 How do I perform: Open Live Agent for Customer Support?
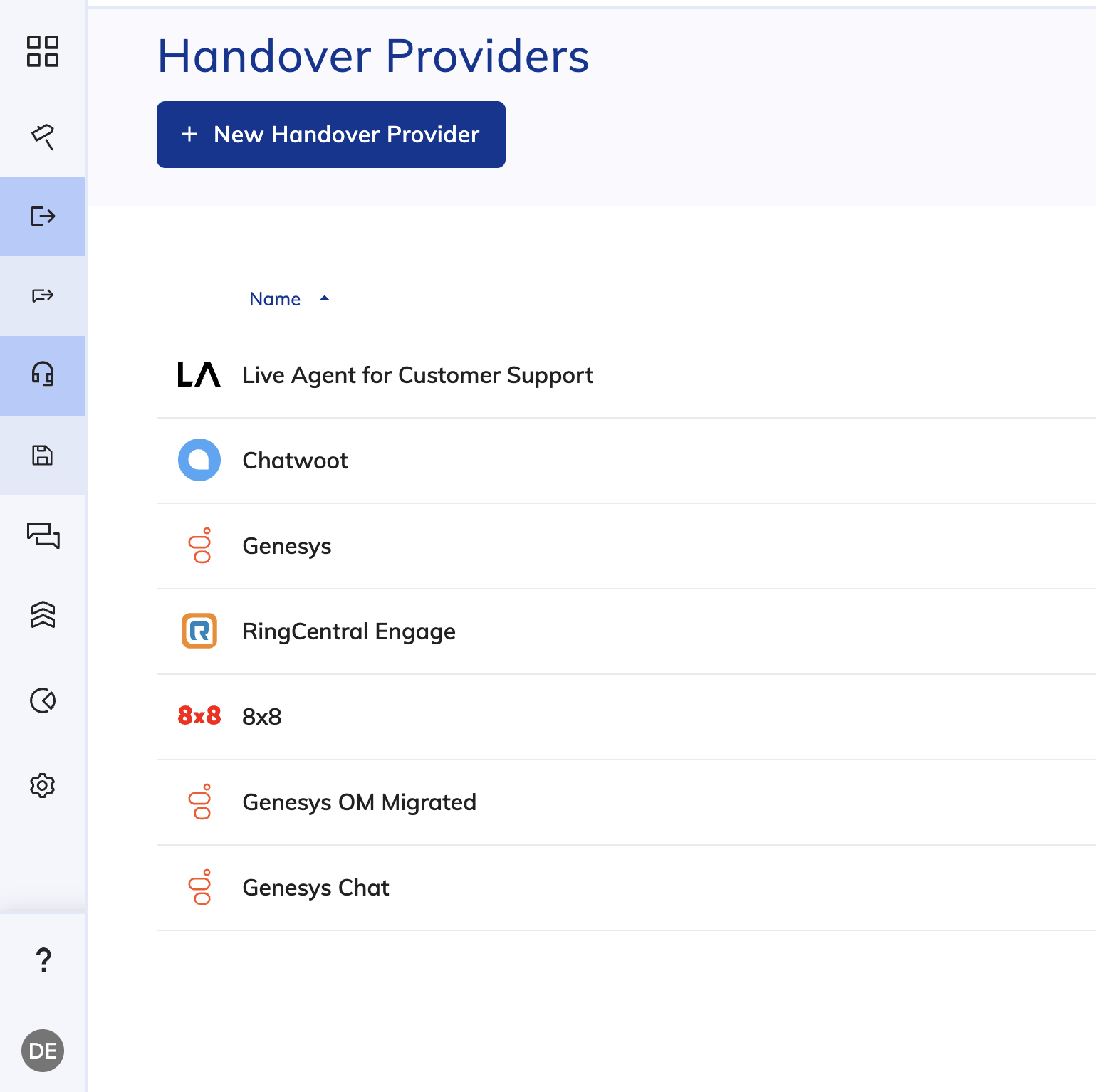point(417,375)
